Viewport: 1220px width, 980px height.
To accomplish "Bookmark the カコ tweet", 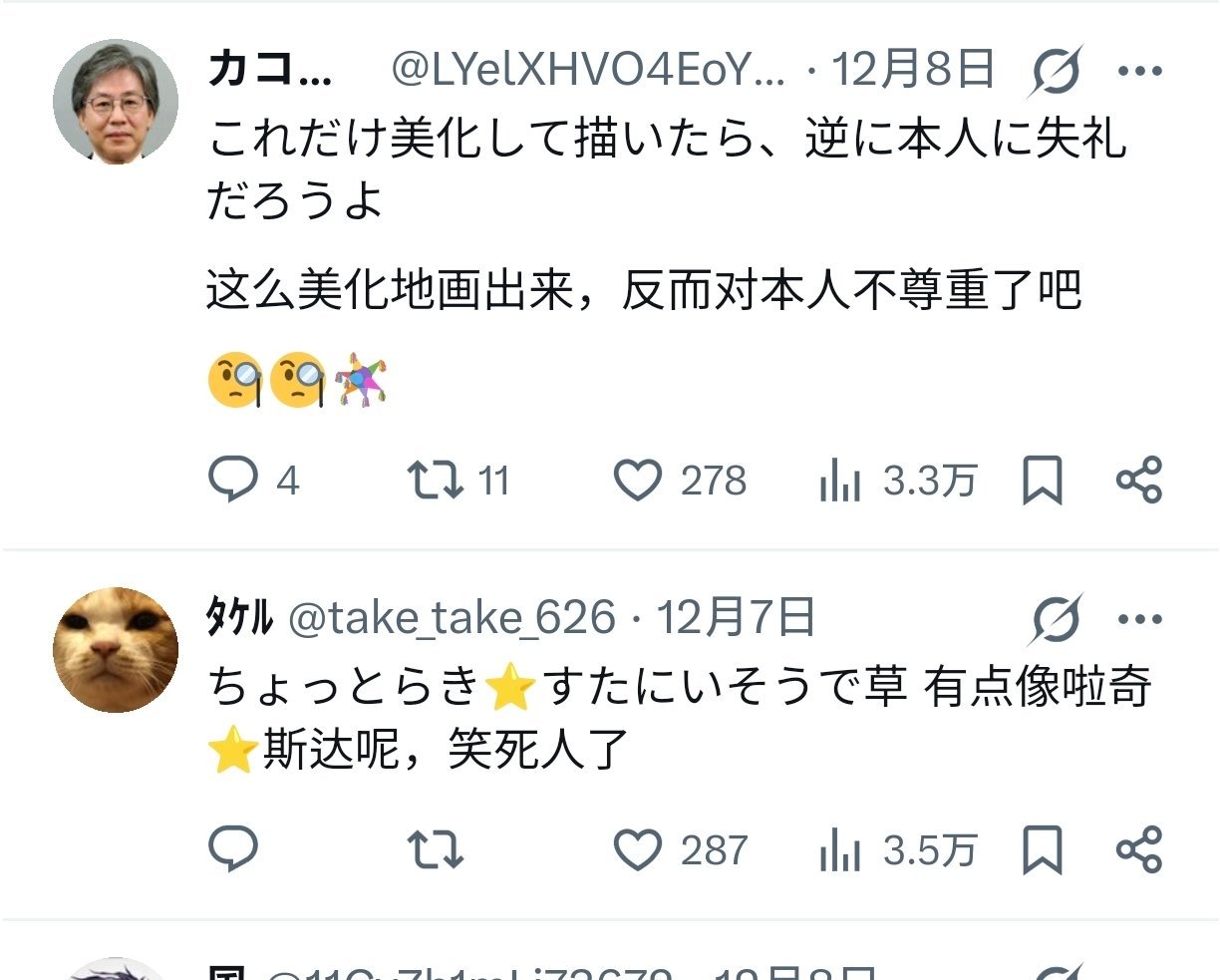I will [1043, 482].
